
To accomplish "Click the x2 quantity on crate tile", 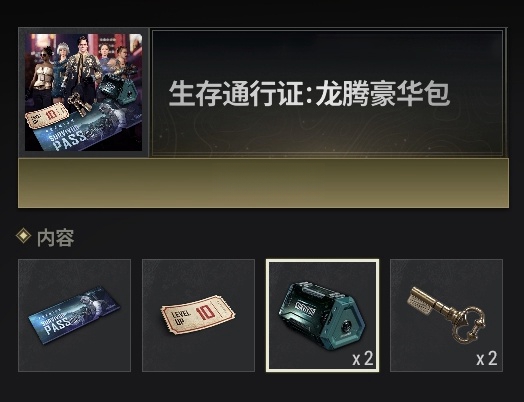I will (363, 359).
